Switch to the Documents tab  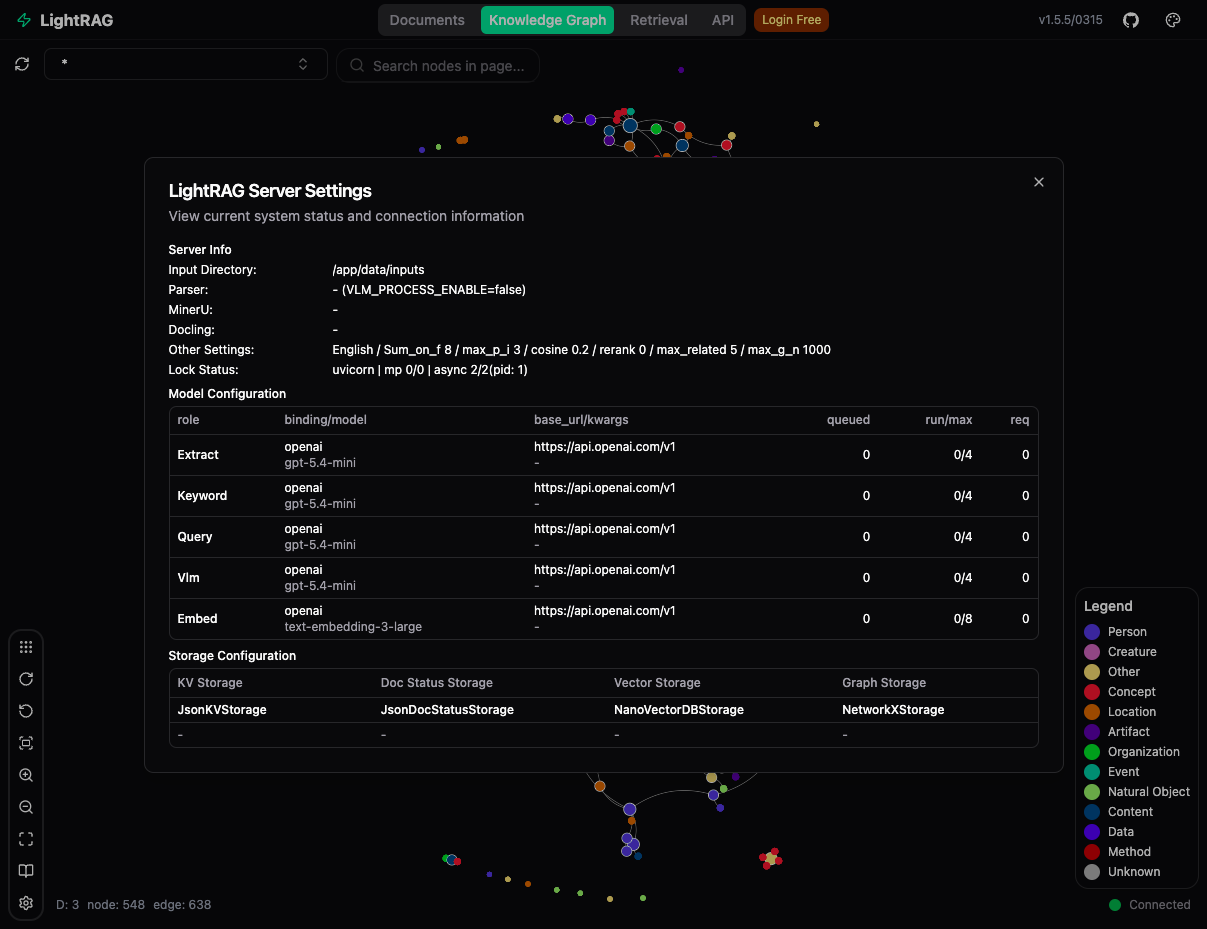tap(427, 20)
